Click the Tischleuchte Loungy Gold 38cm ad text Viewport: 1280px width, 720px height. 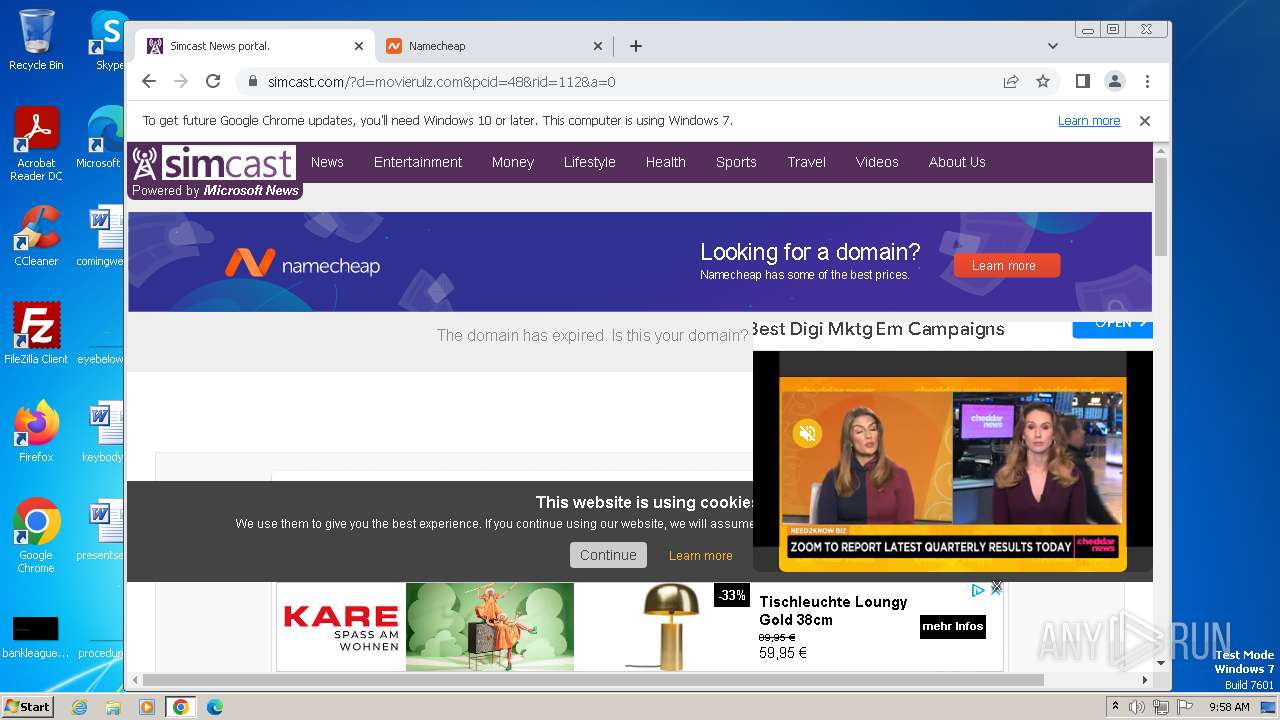[x=833, y=611]
